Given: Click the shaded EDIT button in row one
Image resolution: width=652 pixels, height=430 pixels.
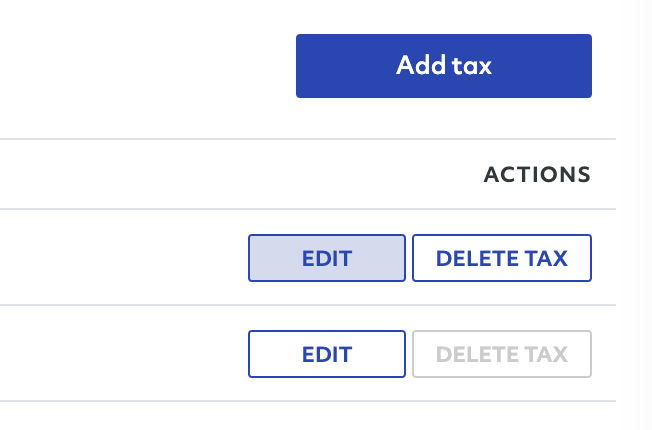Looking at the screenshot, I should coord(327,258).
